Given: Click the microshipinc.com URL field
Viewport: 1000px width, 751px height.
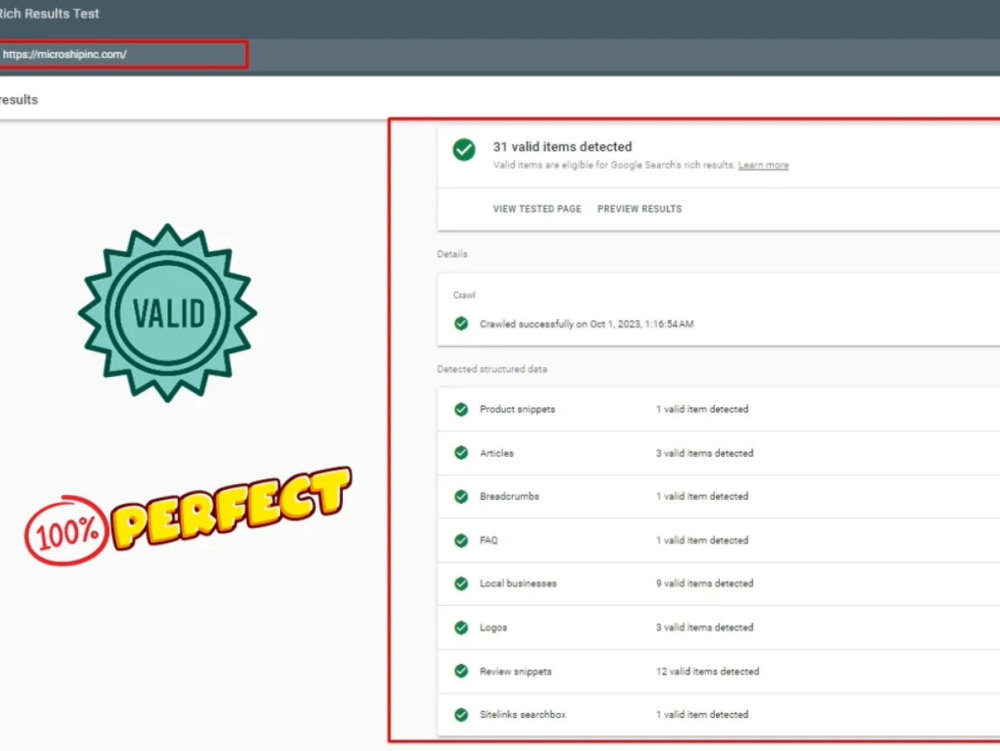Looking at the screenshot, I should (x=123, y=54).
